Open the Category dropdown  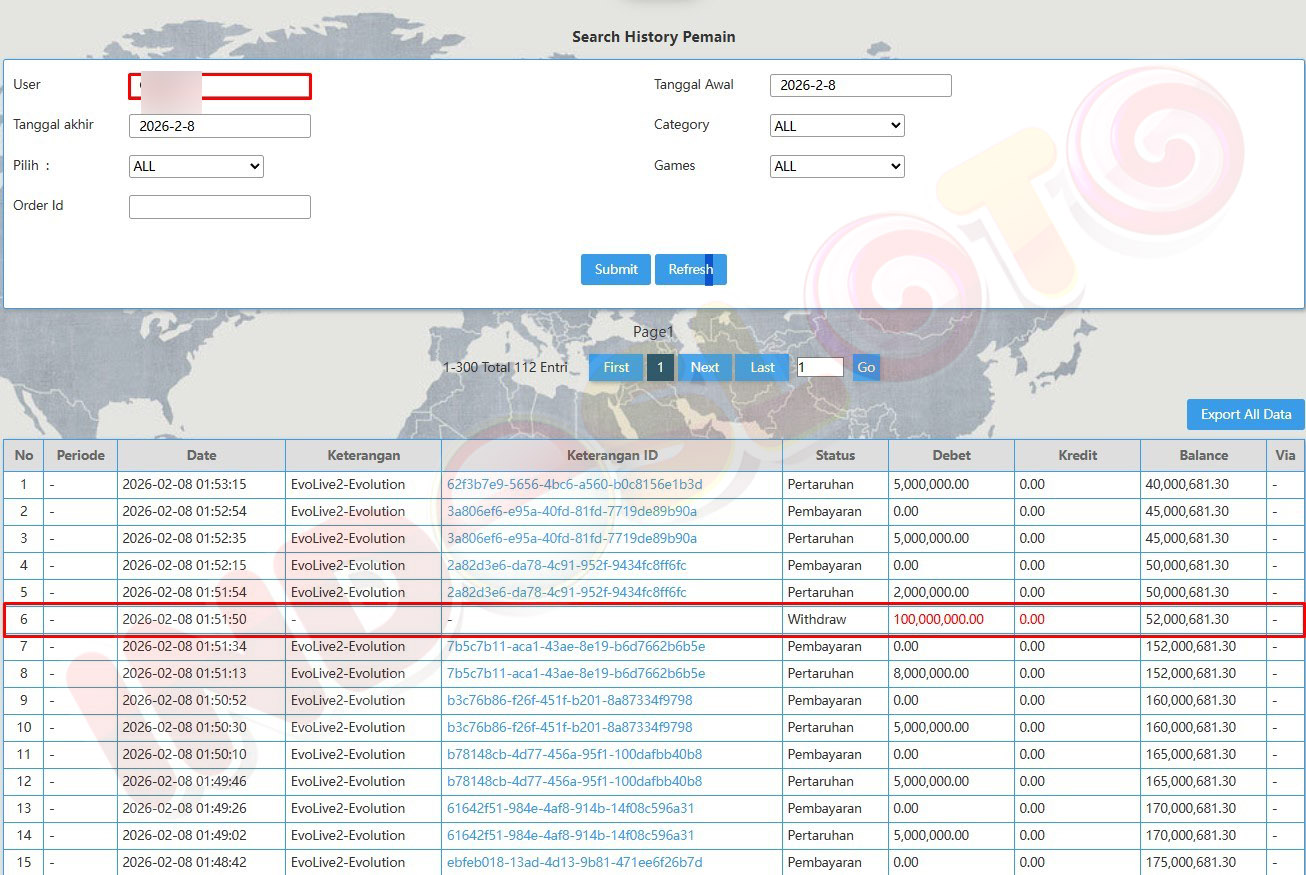coord(837,126)
